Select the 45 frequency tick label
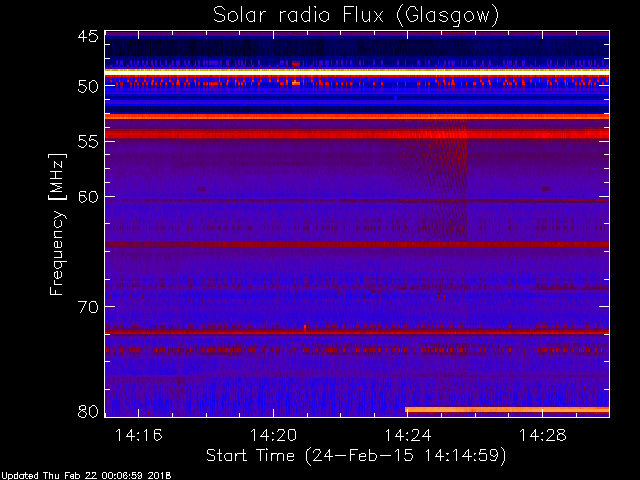The width and height of the screenshot is (640, 480). pyautogui.click(x=88, y=37)
